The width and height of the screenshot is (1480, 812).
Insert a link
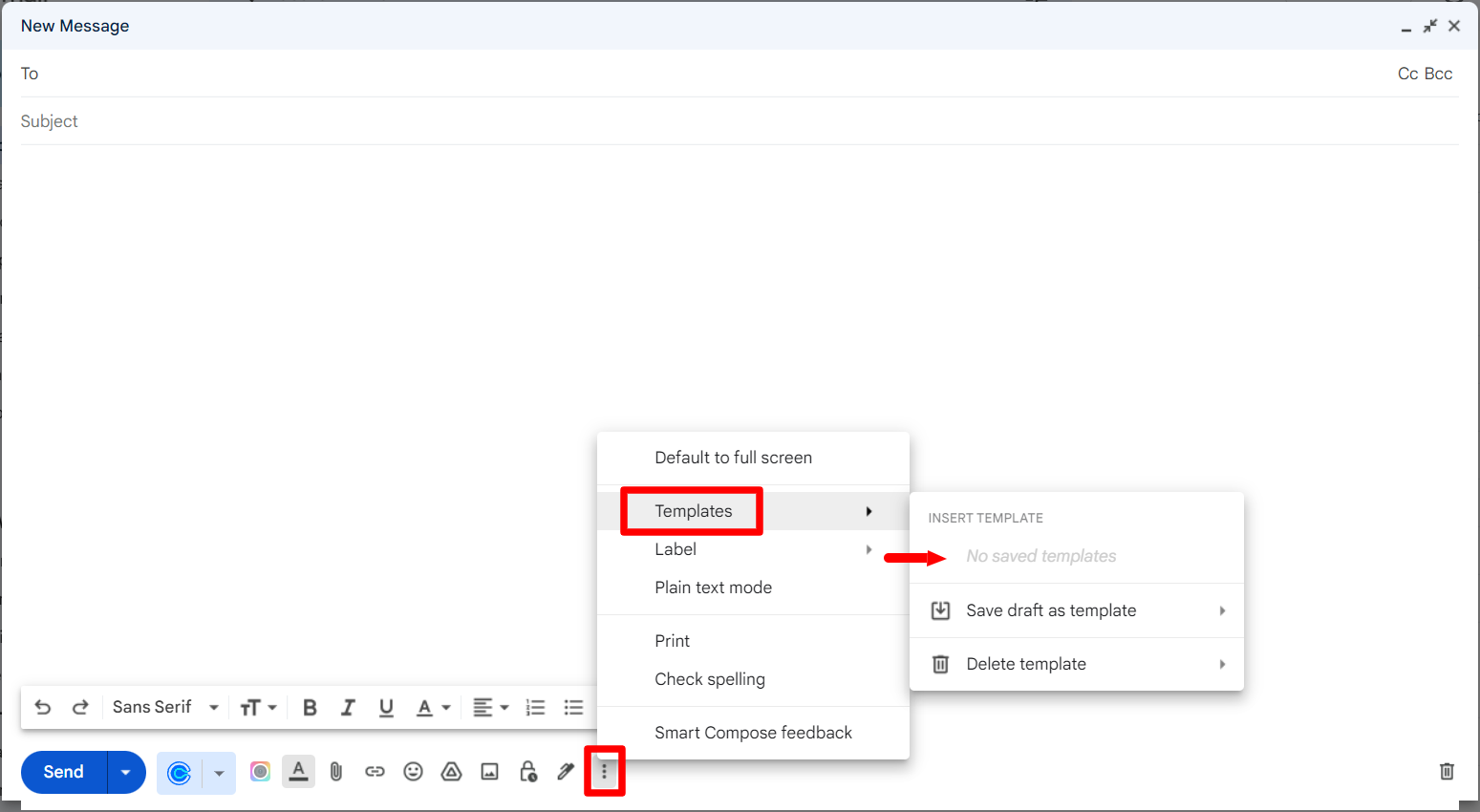click(375, 772)
